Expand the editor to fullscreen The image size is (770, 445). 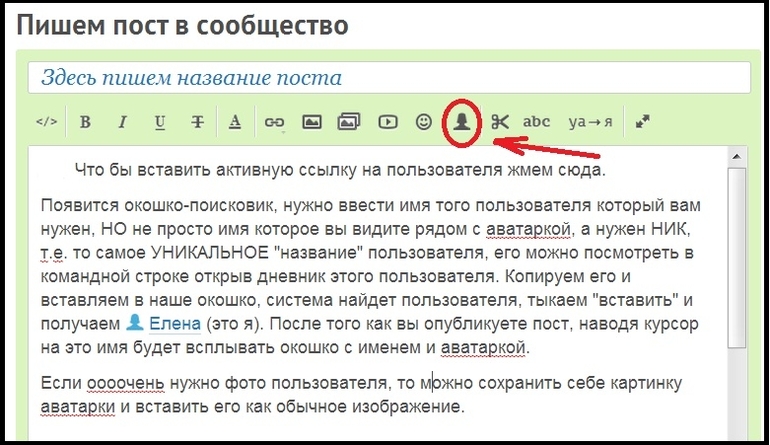pyautogui.click(x=643, y=121)
